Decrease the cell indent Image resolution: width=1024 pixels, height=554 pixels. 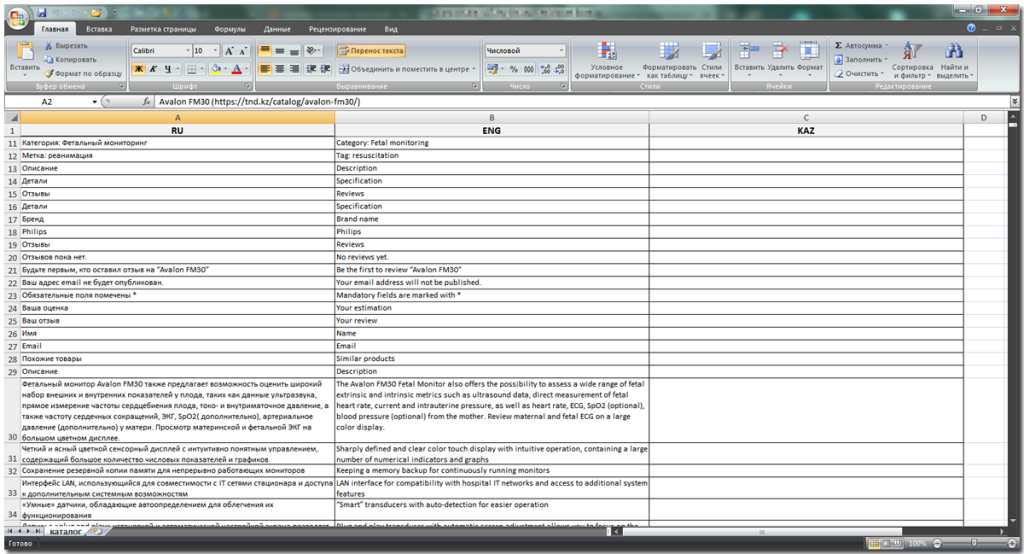click(x=311, y=69)
